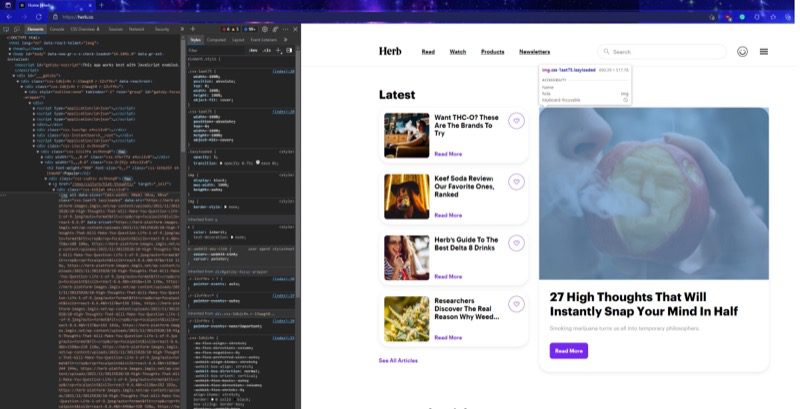Click the red error count badge
Image resolution: width=800 pixels, height=409 pixels.
tap(228, 30)
